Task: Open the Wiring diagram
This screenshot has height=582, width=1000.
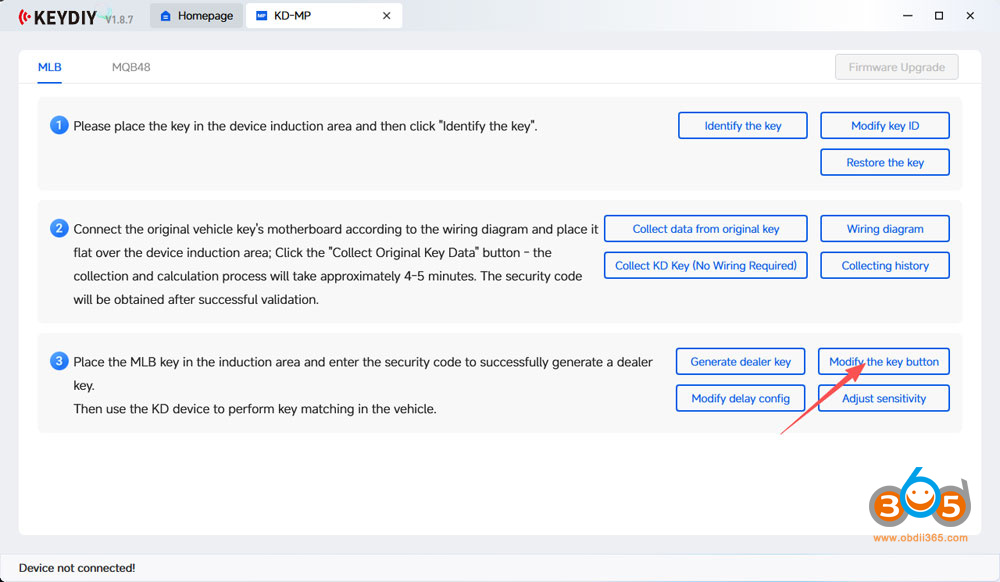Action: [x=884, y=229]
